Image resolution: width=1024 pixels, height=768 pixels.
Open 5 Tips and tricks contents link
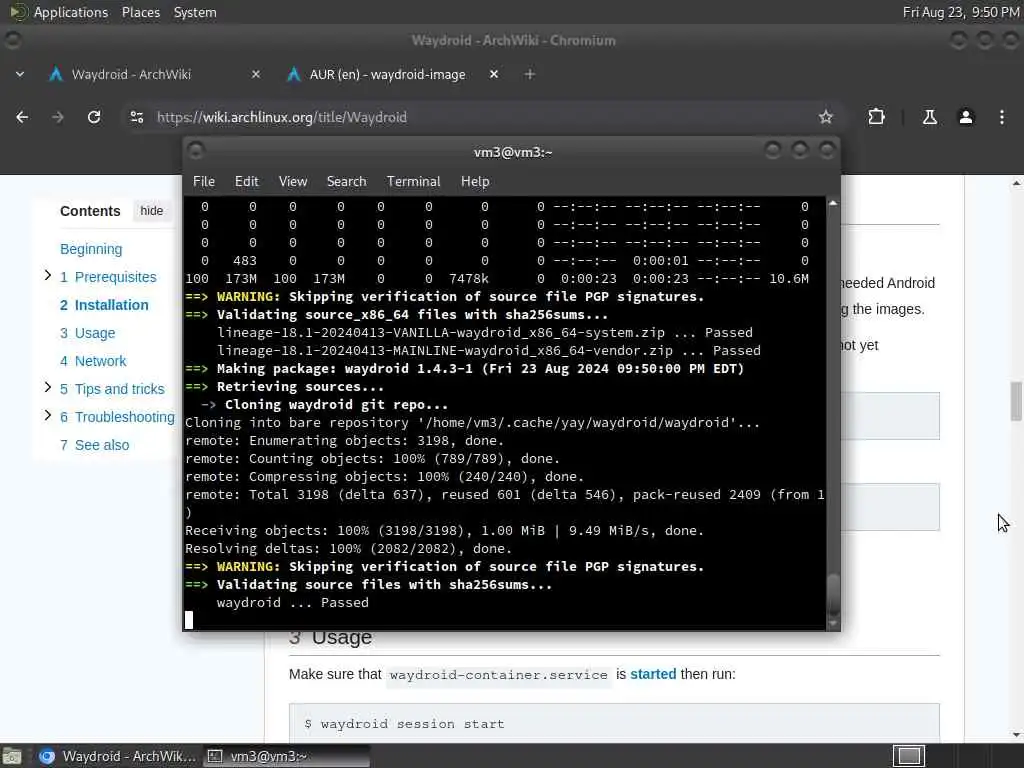[112, 389]
